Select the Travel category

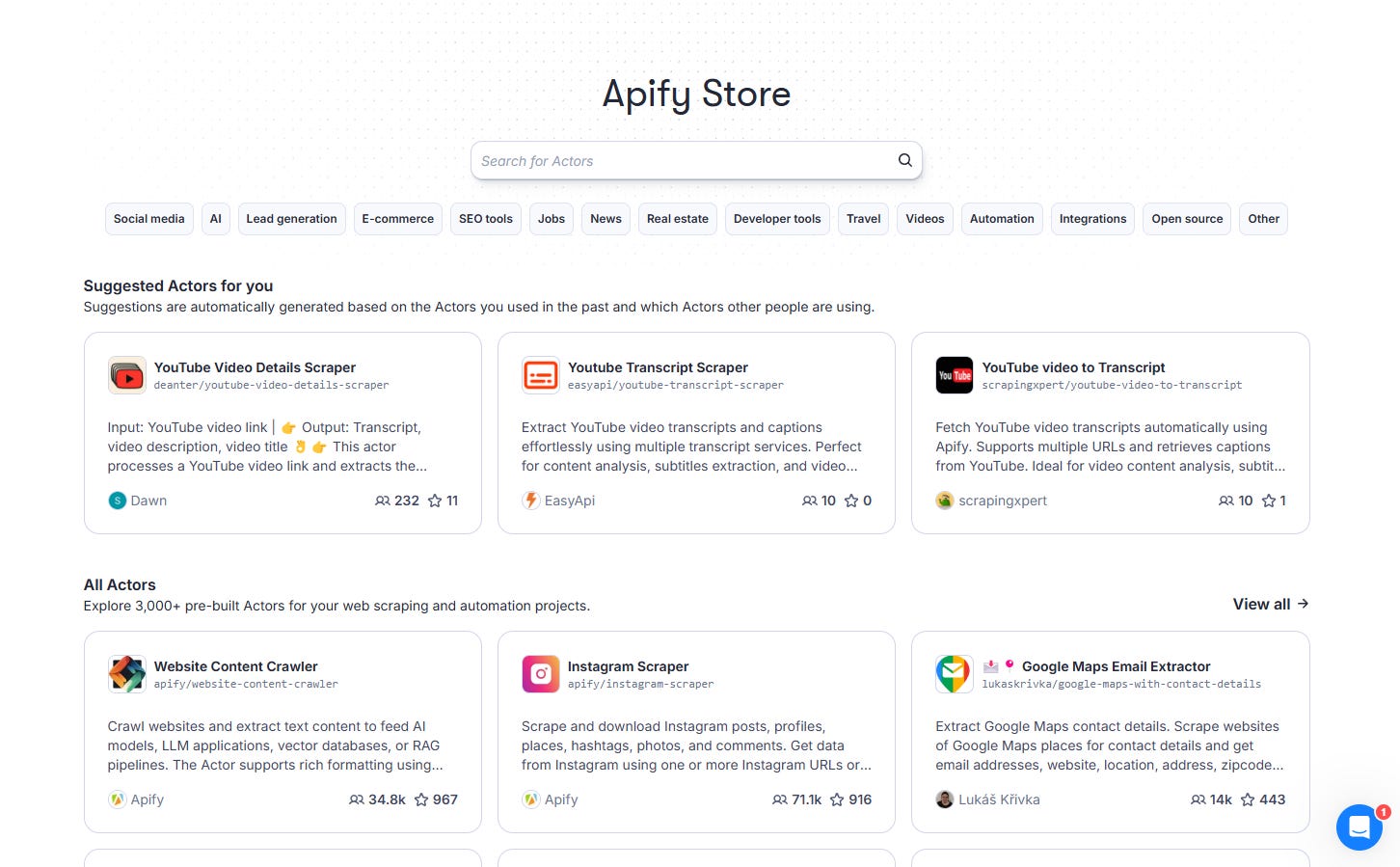(864, 219)
